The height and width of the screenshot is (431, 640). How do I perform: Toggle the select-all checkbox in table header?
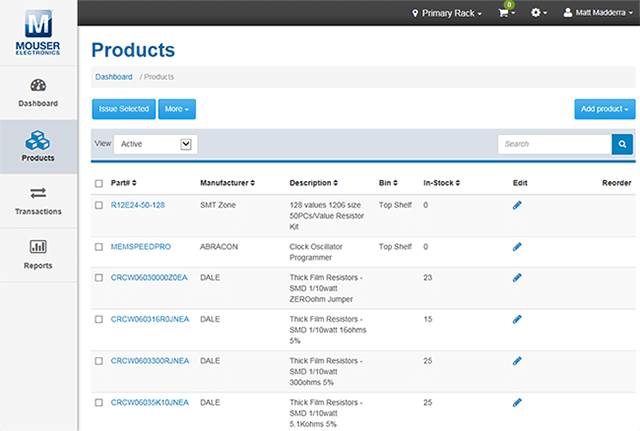[x=98, y=183]
